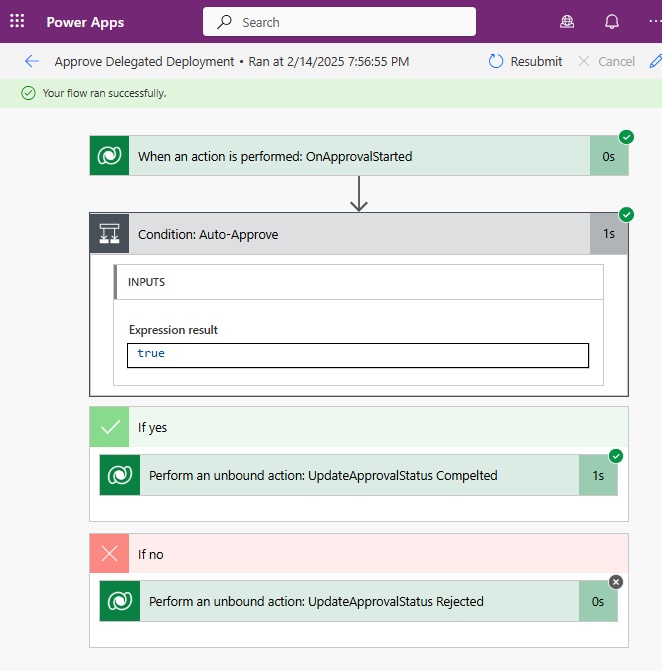Click Dataverse icon on UpdateApprovalStatus Rejected
Viewport: 662px width, 671px height.
(120, 601)
